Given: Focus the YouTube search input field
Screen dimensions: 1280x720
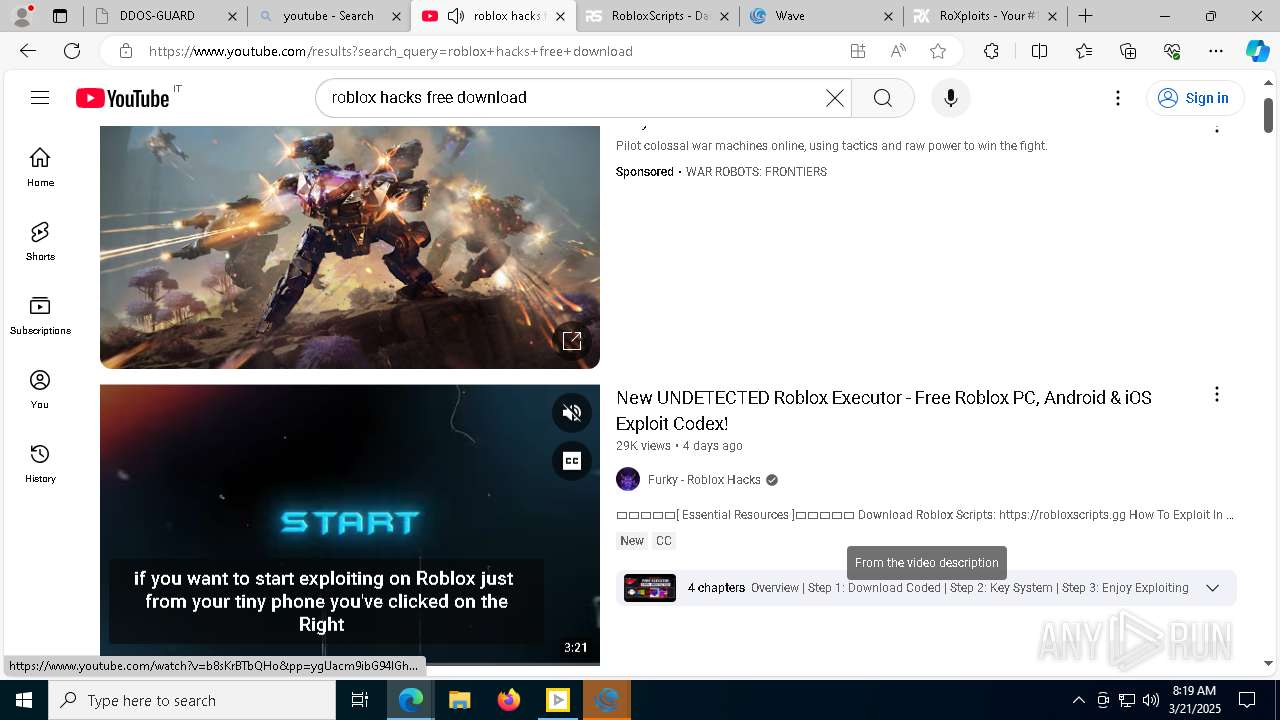Looking at the screenshot, I should pyautogui.click(x=575, y=97).
